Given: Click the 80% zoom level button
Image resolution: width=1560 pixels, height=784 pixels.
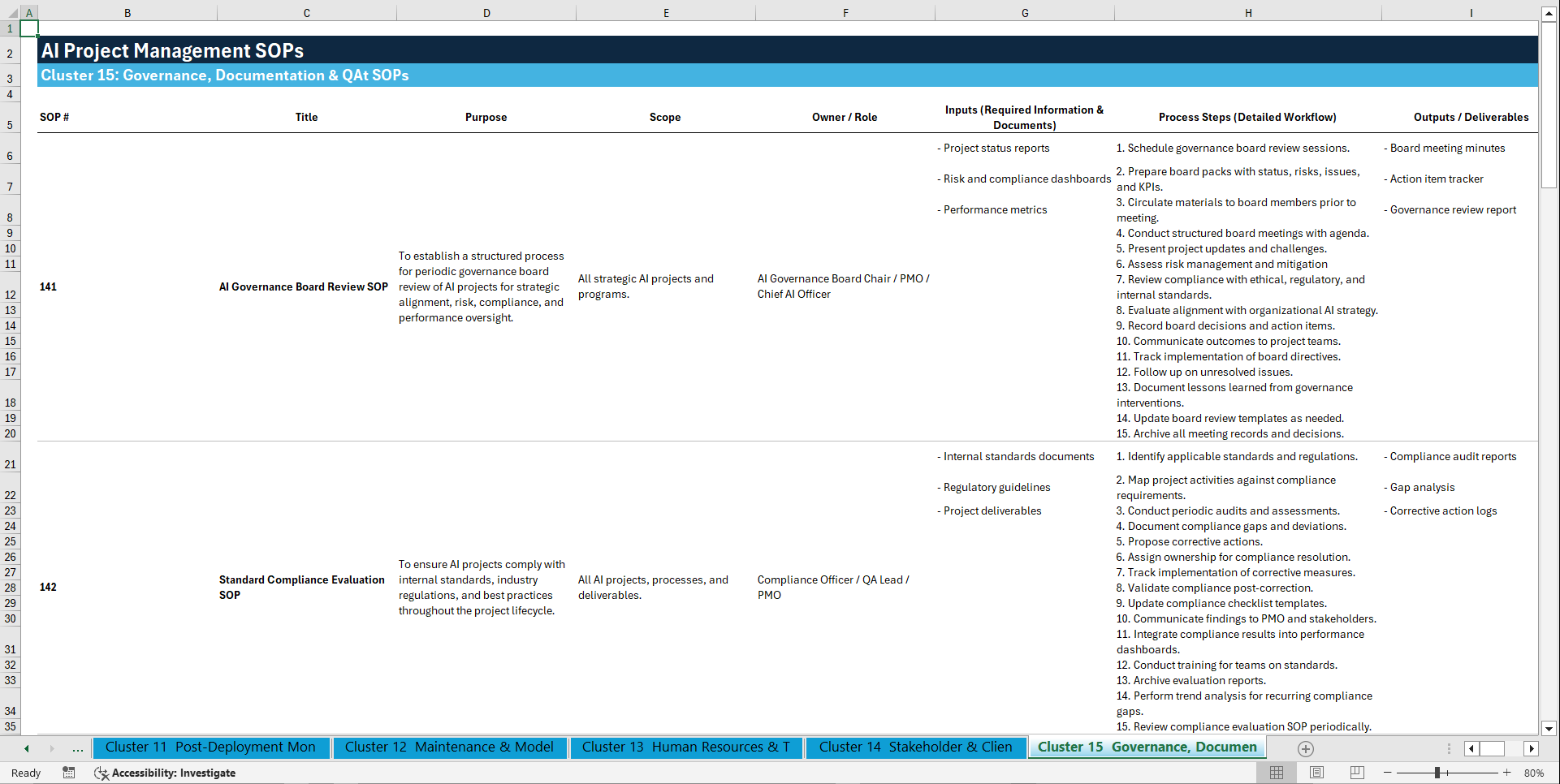Looking at the screenshot, I should point(1534,773).
